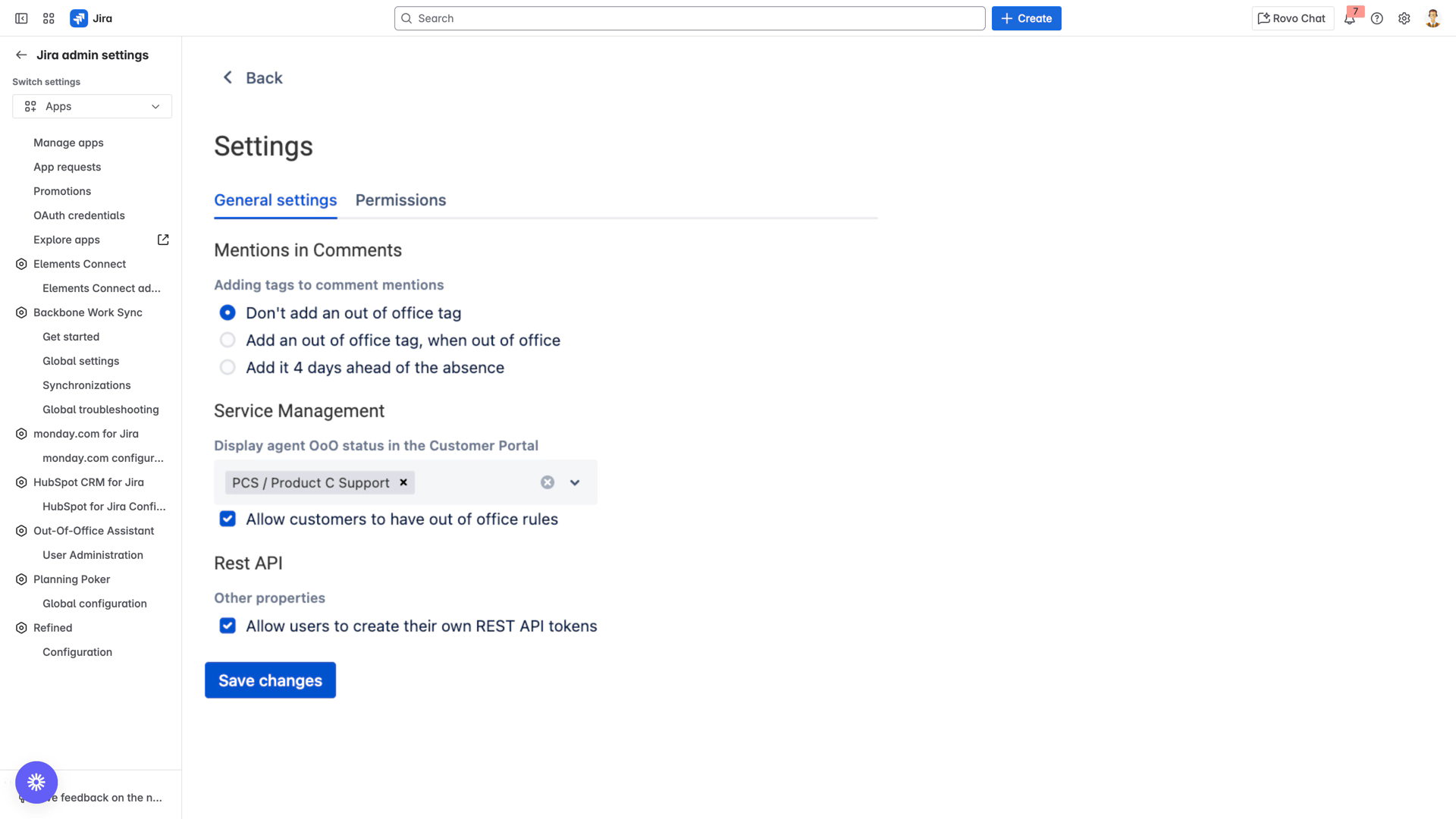
Task: Switch to the Permissions tab
Action: point(400,200)
